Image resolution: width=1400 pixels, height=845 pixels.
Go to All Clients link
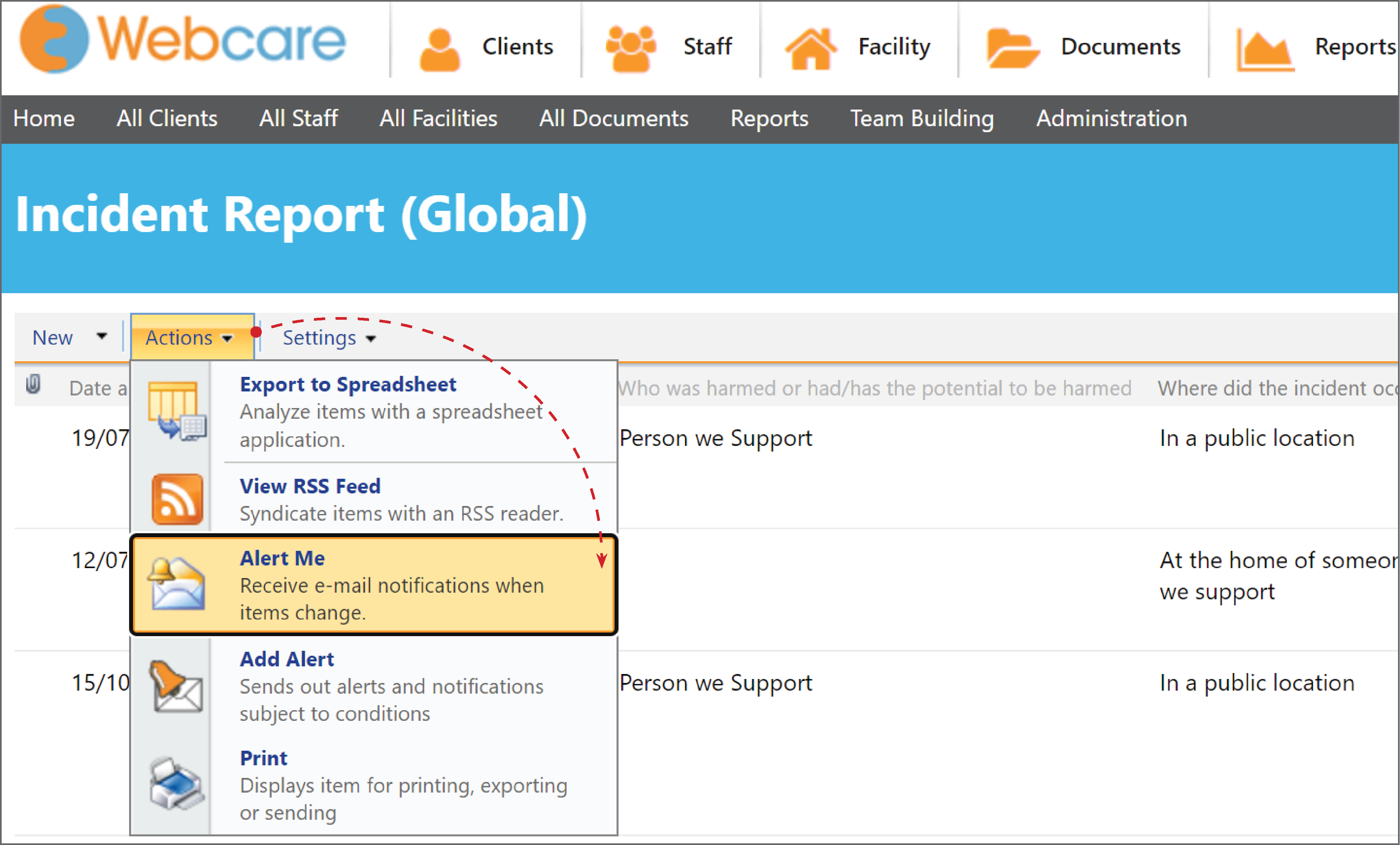coord(167,118)
